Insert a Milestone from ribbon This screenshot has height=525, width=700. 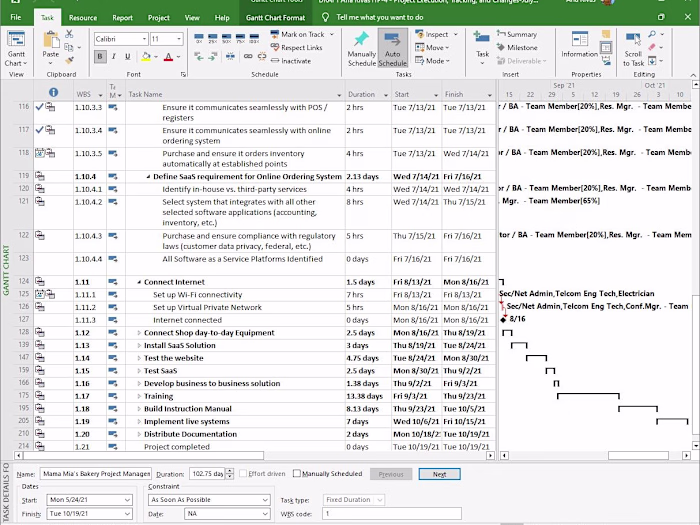(x=515, y=47)
